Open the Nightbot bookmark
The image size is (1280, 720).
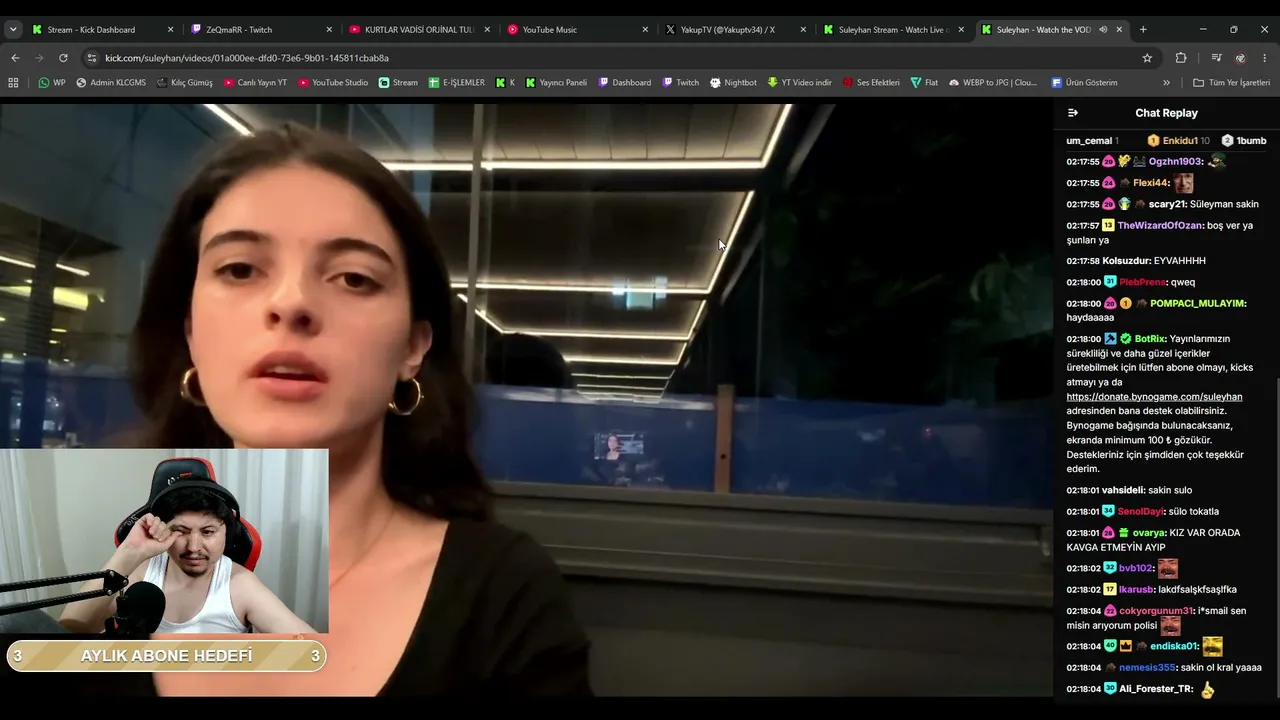733,83
